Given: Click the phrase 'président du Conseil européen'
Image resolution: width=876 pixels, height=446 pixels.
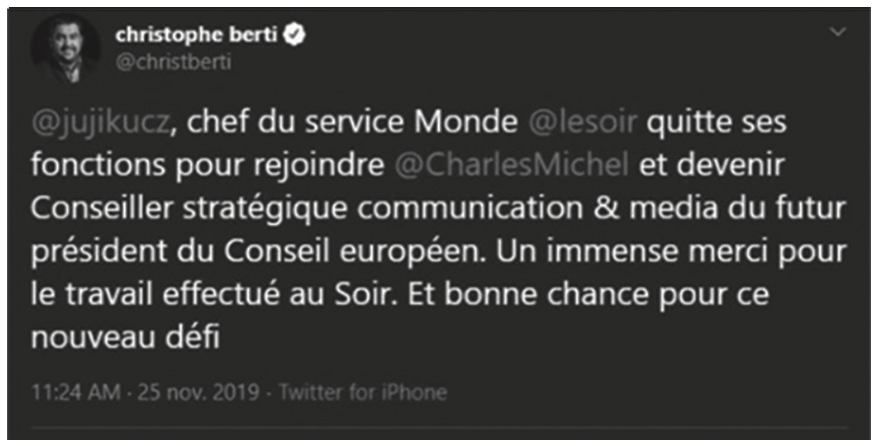Looking at the screenshot, I should tap(258, 252).
